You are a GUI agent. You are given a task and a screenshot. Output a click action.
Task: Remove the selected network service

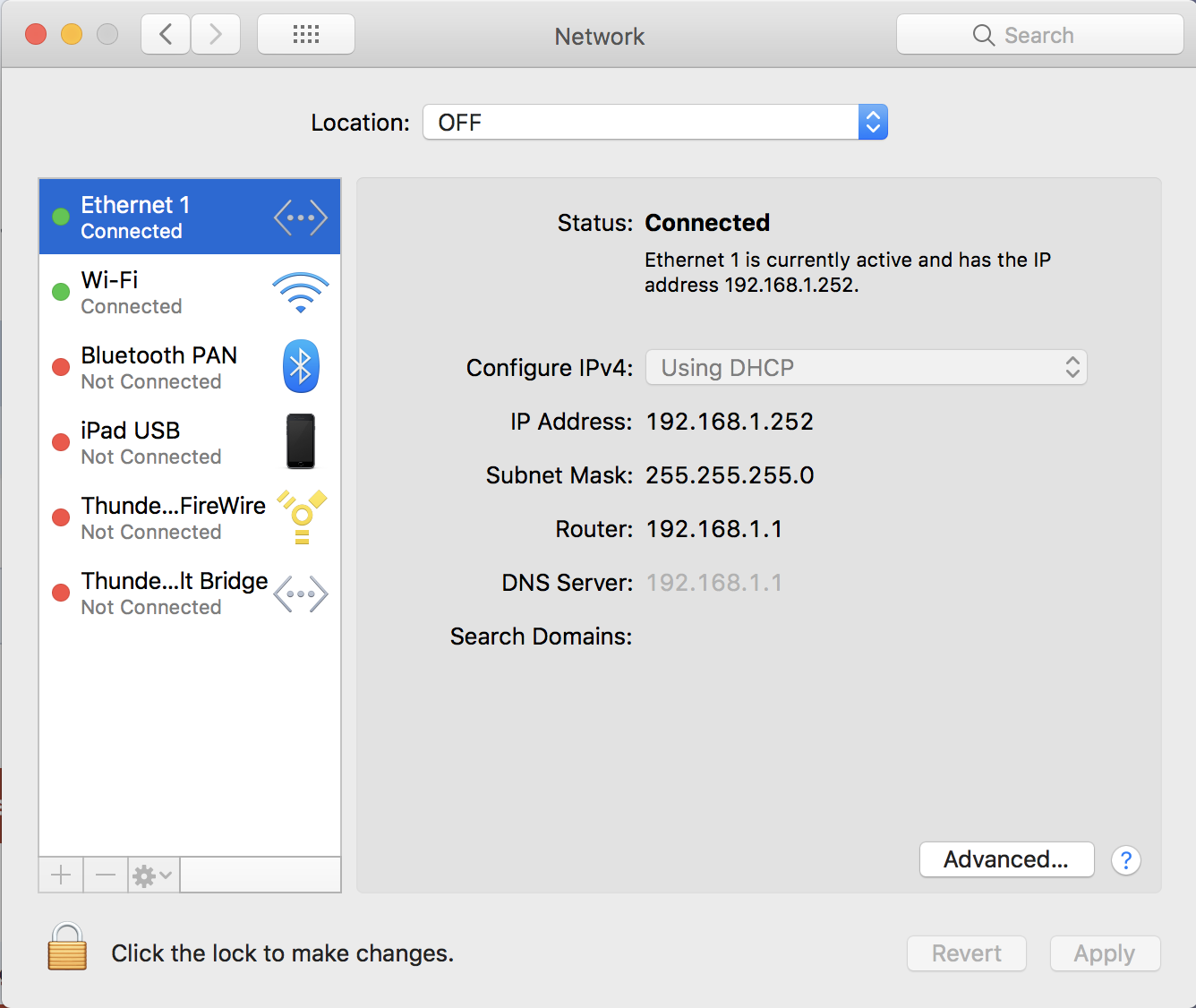point(106,875)
